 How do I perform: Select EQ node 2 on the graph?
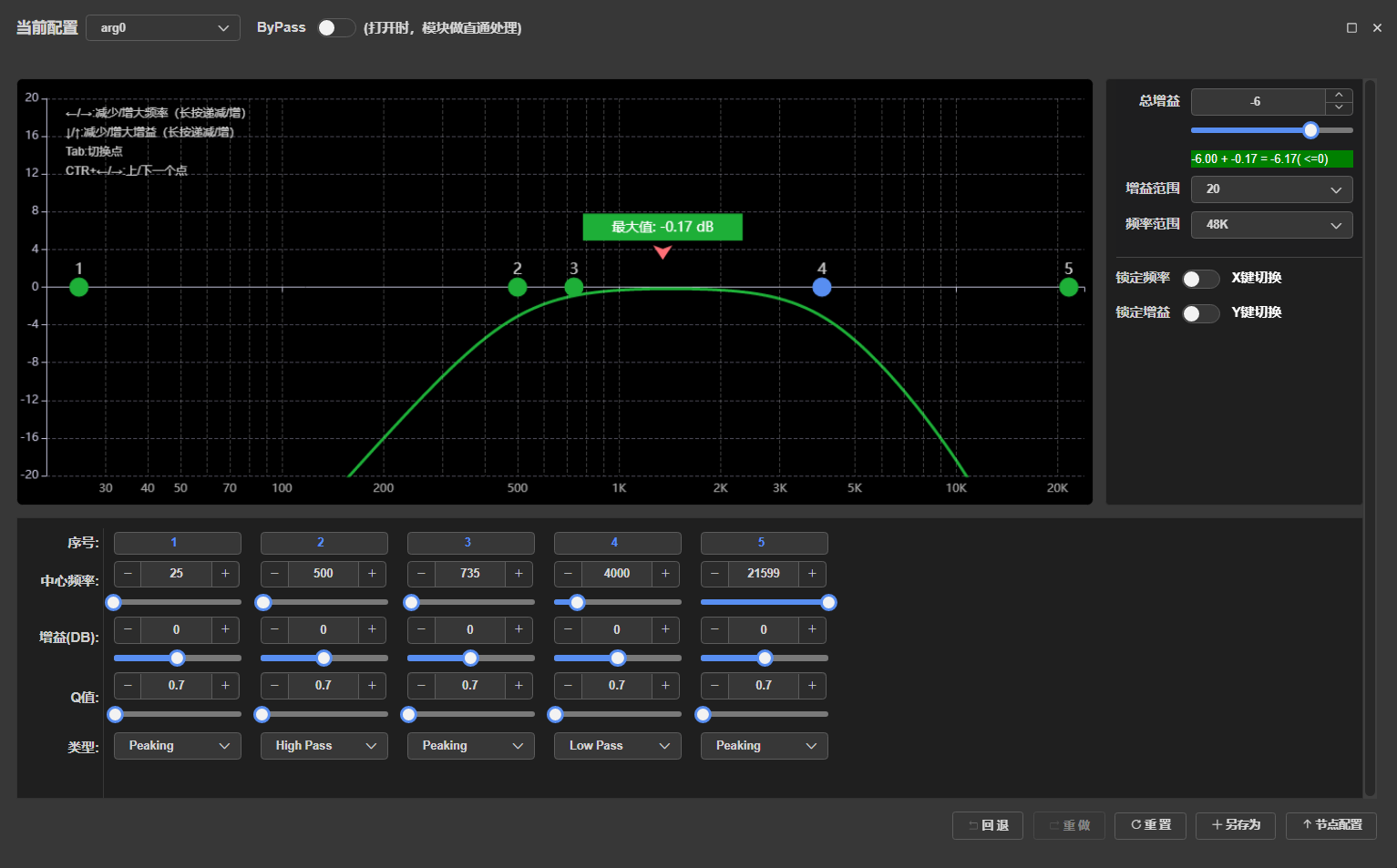tap(518, 288)
